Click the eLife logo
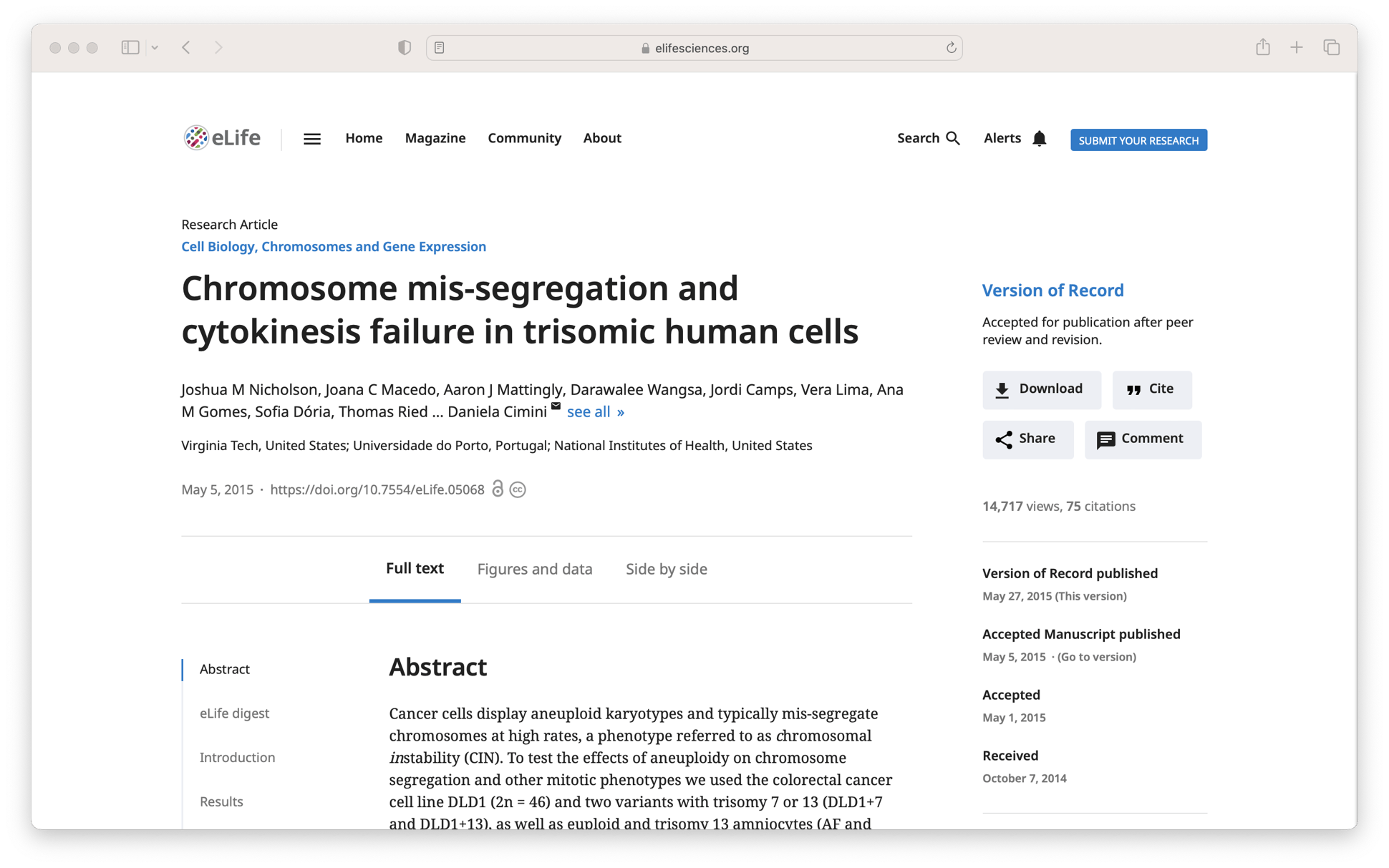Viewport: 1389px width, 868px height. (x=221, y=137)
